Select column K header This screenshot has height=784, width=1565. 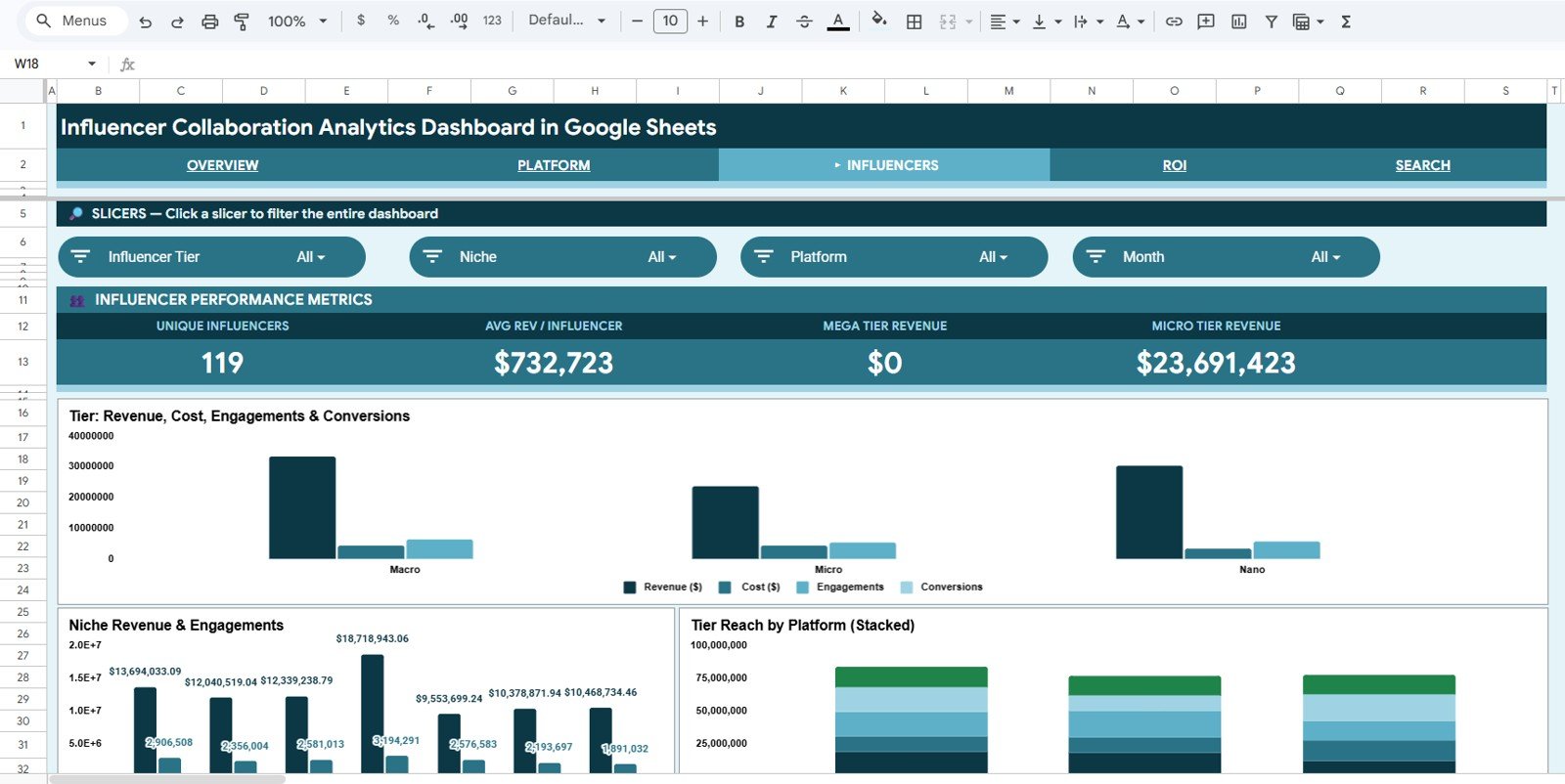(x=843, y=91)
